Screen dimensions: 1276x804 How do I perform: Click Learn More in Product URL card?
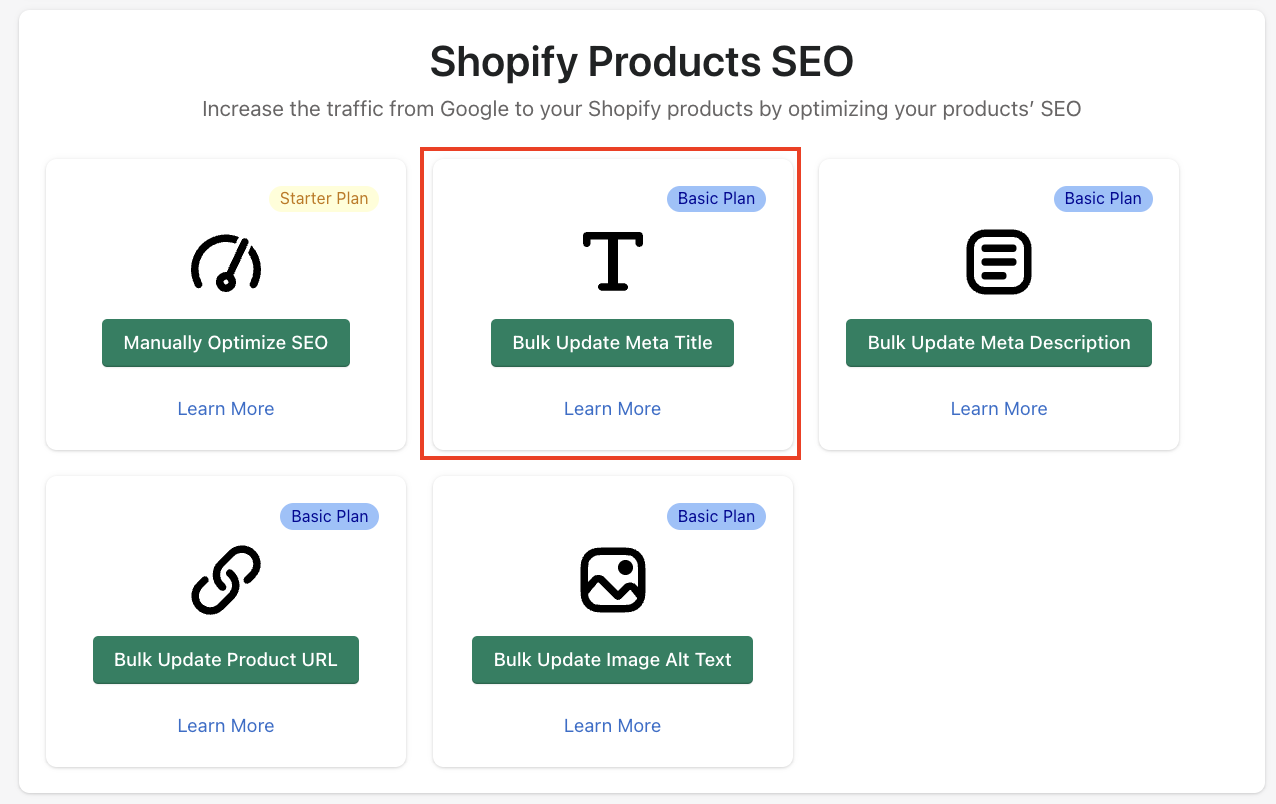(226, 726)
